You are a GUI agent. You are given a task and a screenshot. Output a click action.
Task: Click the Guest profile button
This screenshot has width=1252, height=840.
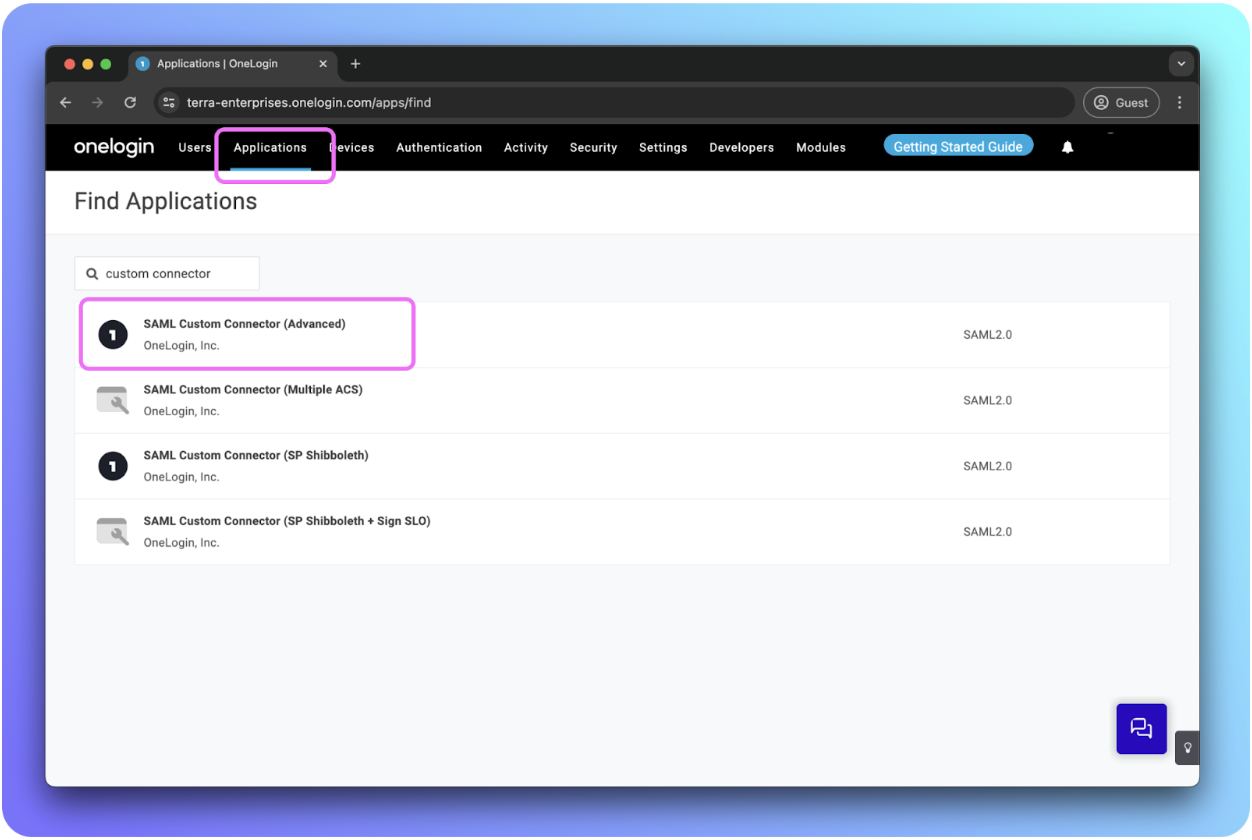coord(1121,102)
